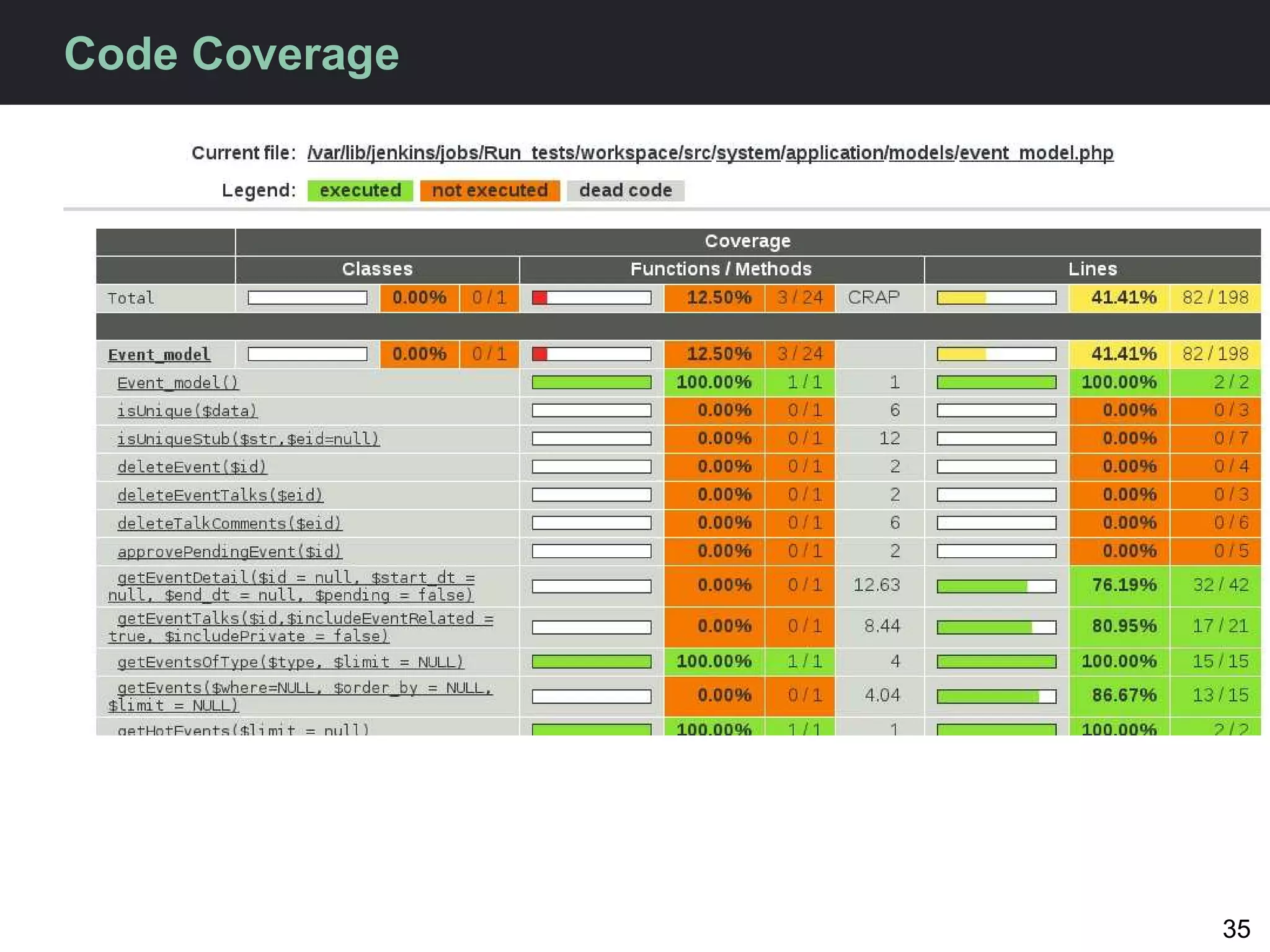
Task: Click the 13 / 15 lines cell
Action: click(x=1215, y=695)
